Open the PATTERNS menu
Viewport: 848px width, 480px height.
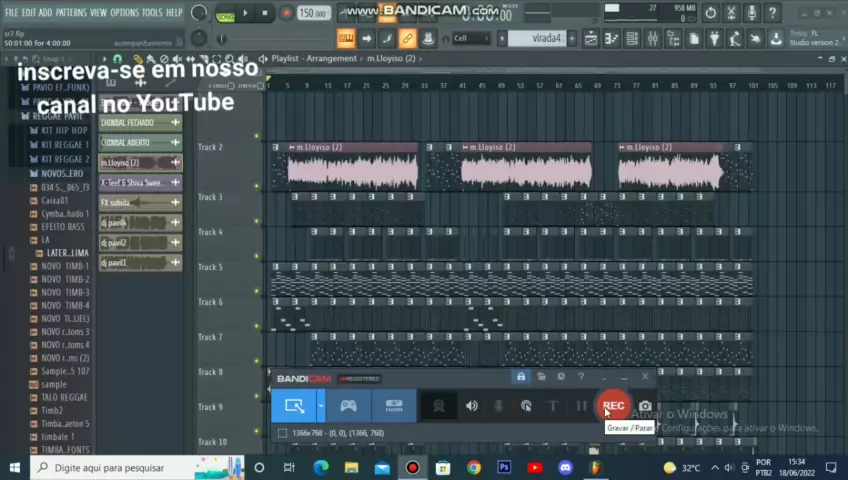71,13
